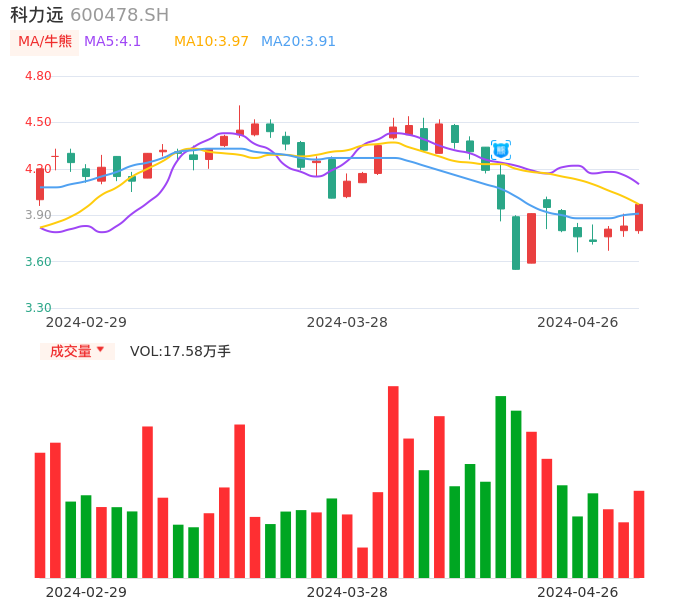Click the 4.80 price axis label
The height and width of the screenshot is (606, 686).
click(38, 76)
